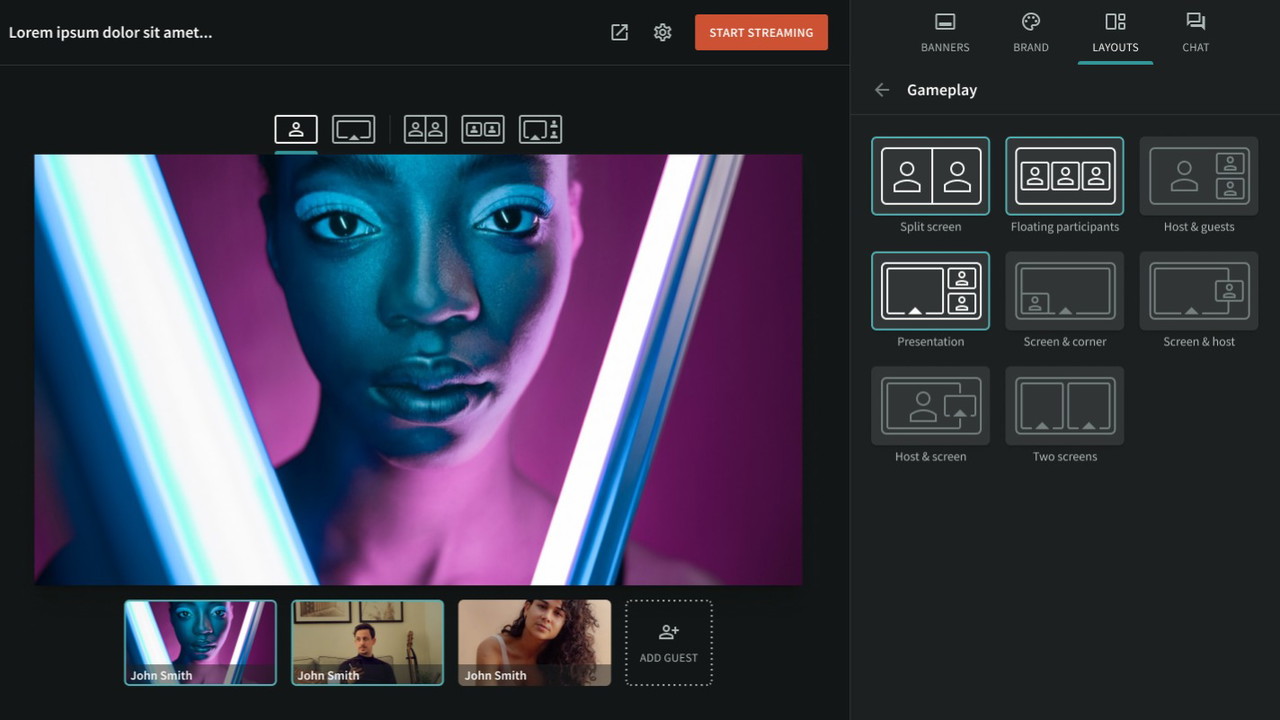Select screen with guests layout above the preview
This screenshot has width=1280, height=720.
click(x=540, y=129)
